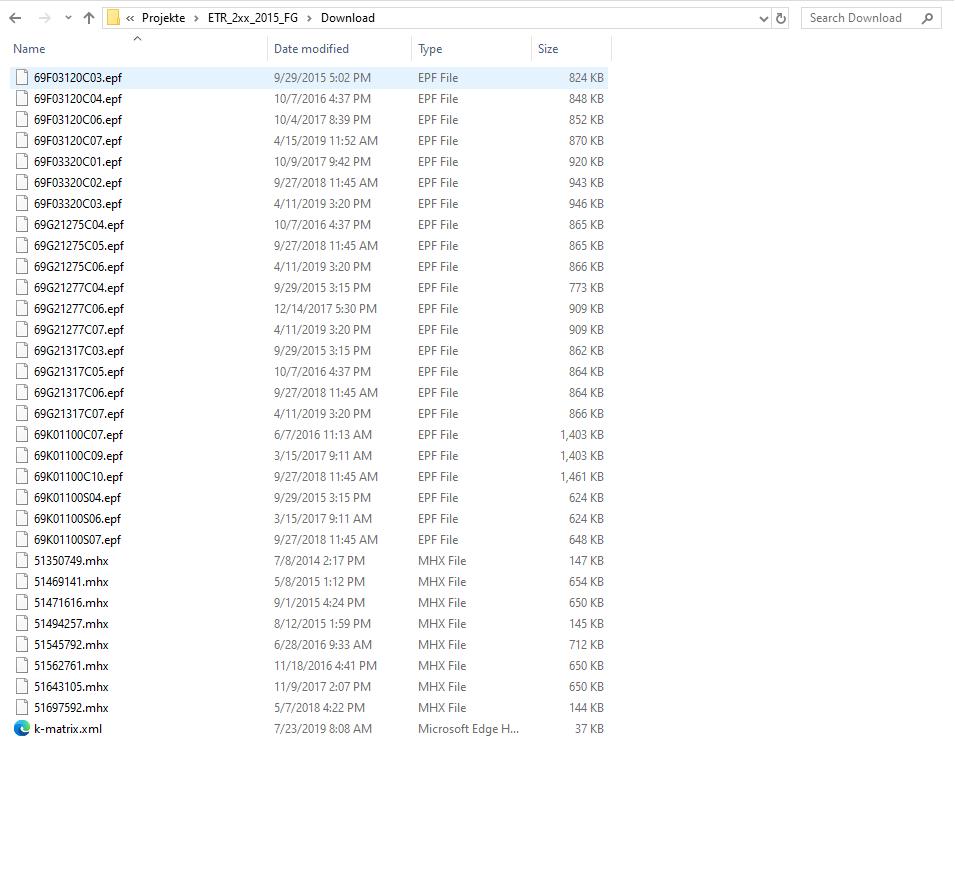Screen dimensions: 955x885
Task: Go up one folder level
Action: click(x=89, y=18)
